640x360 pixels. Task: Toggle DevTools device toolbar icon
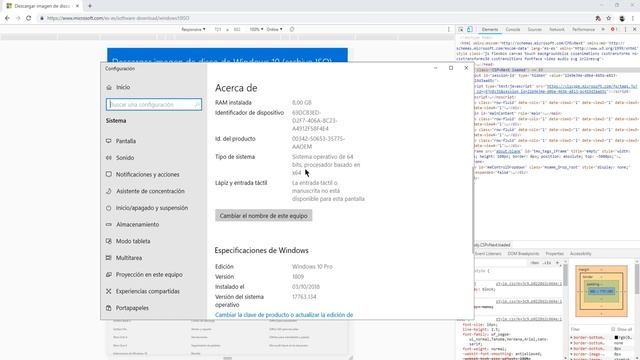point(470,29)
